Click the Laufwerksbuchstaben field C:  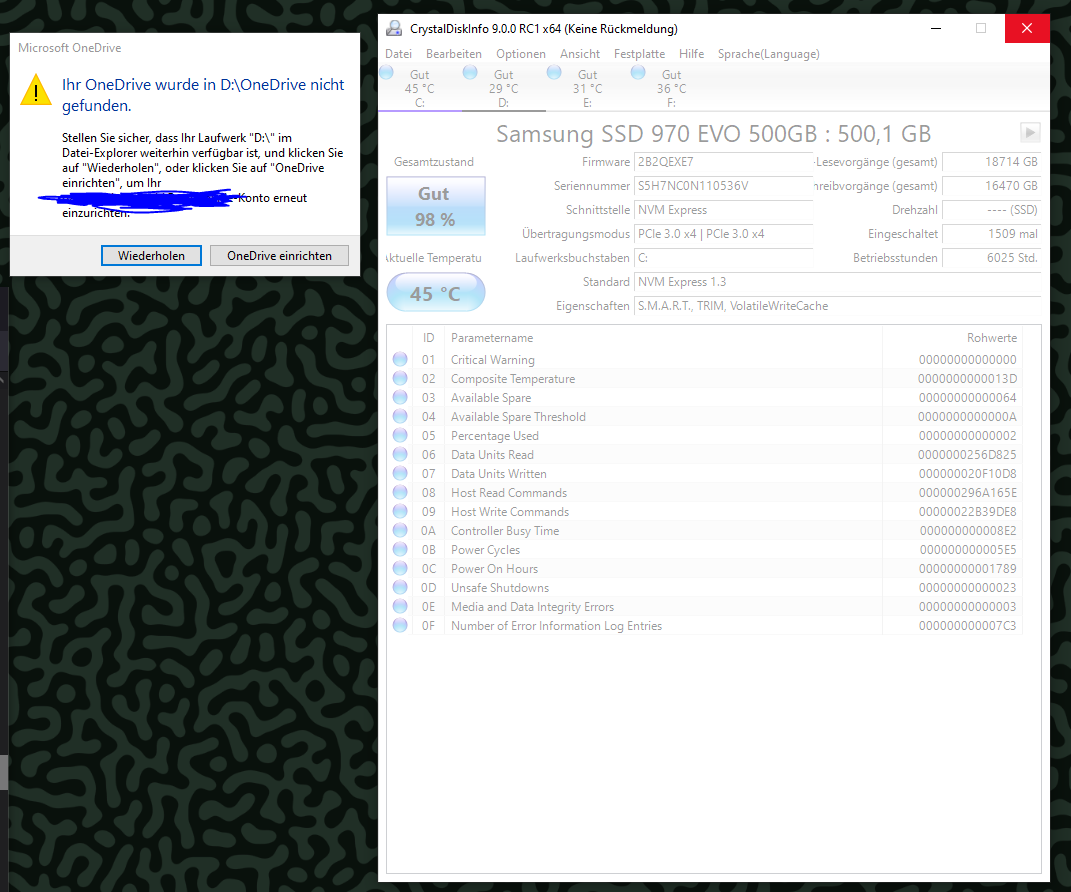coord(723,257)
